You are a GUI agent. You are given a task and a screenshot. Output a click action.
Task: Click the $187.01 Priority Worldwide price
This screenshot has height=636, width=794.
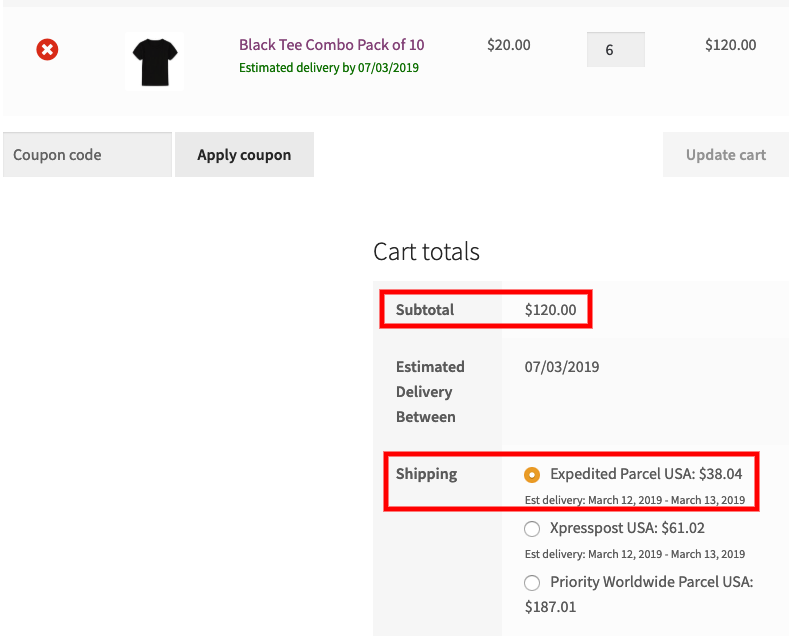point(550,607)
